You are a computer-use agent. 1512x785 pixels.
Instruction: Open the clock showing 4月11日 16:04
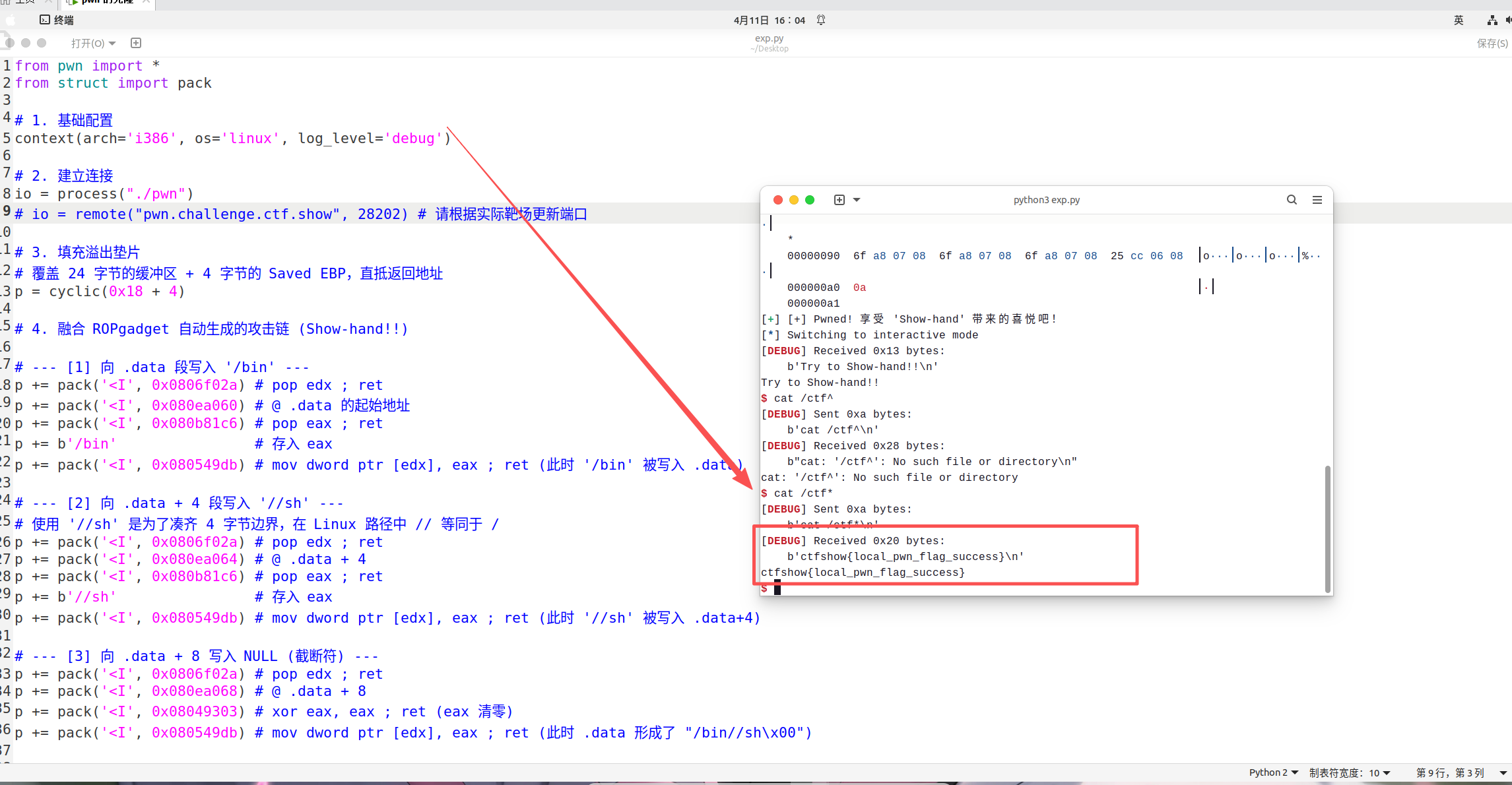click(x=769, y=20)
